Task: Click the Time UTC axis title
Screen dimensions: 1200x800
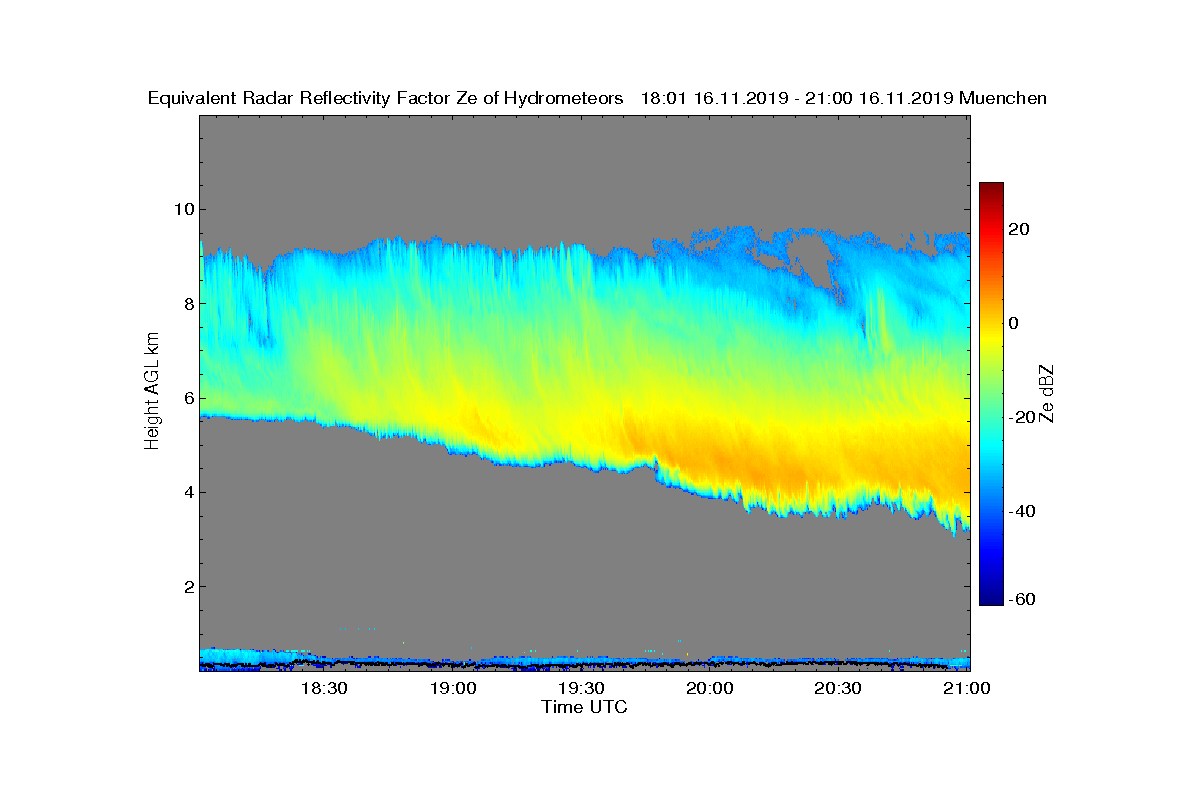Action: [585, 707]
